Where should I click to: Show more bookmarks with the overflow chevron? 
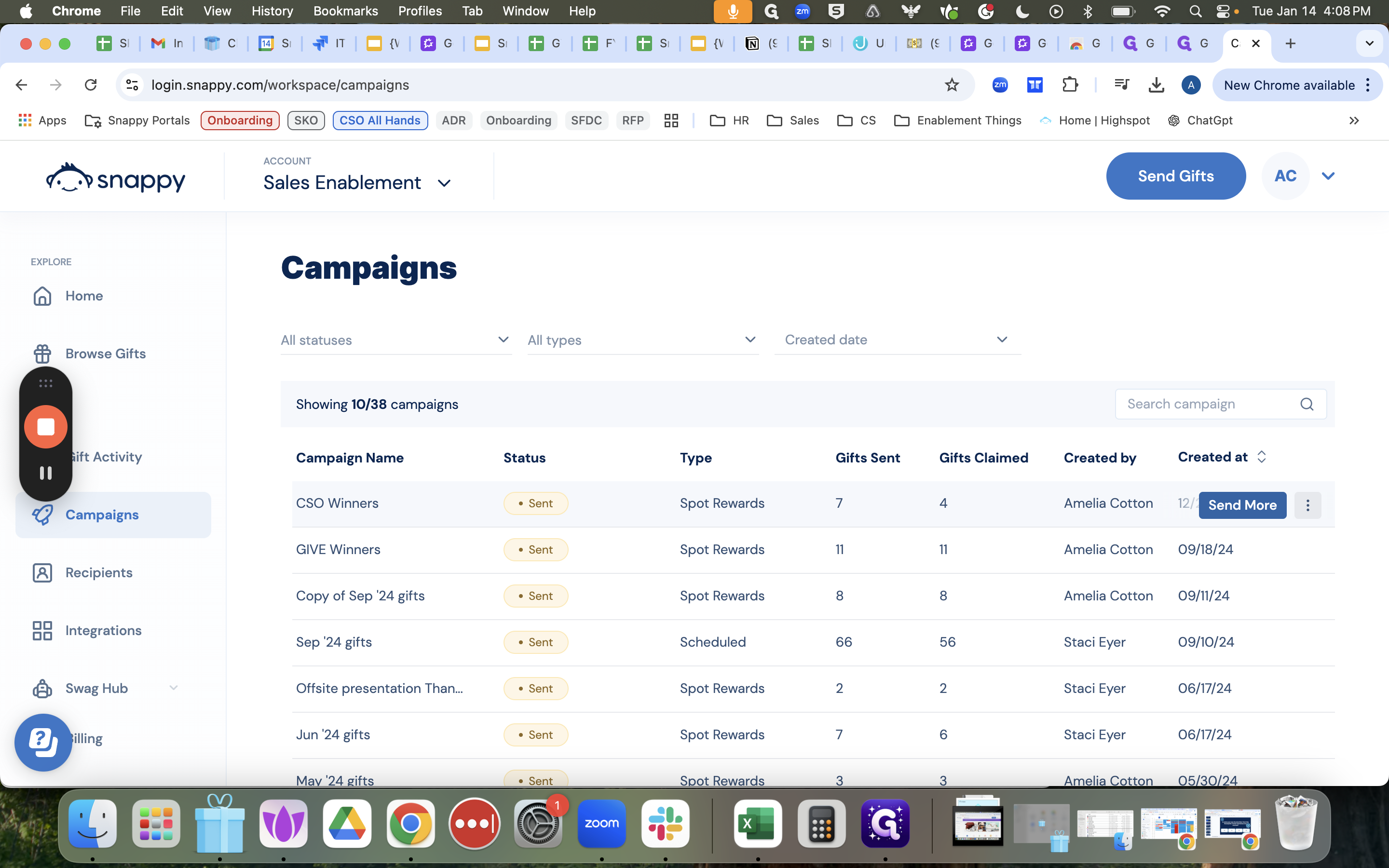point(1354,121)
